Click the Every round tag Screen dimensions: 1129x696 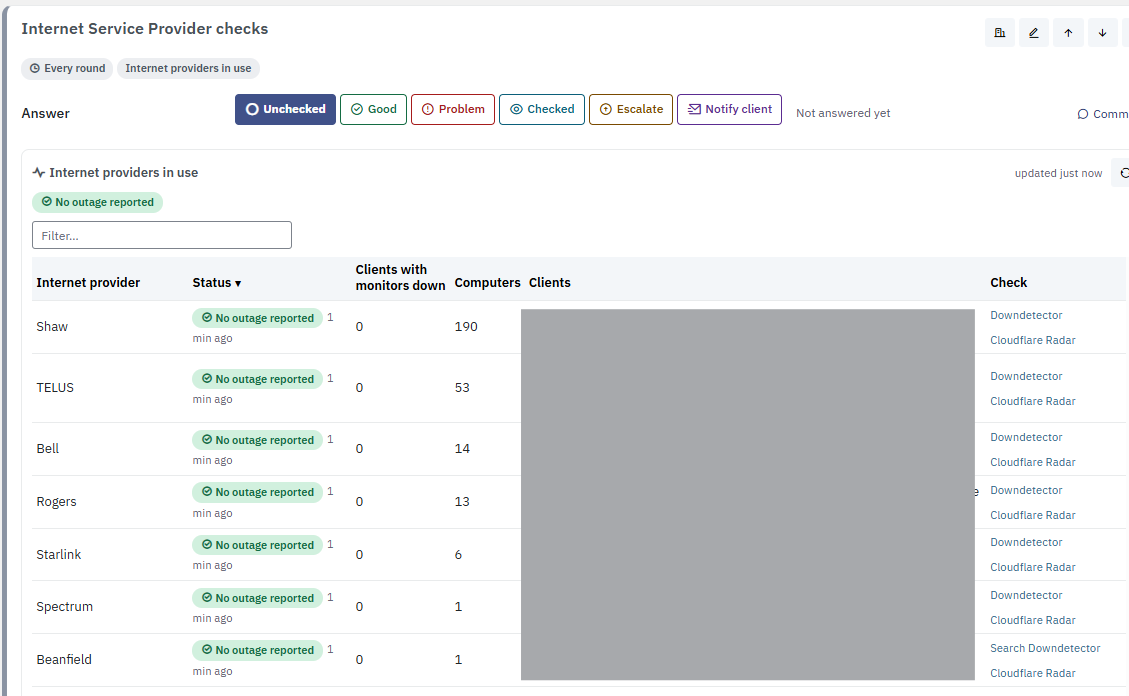click(x=67, y=68)
